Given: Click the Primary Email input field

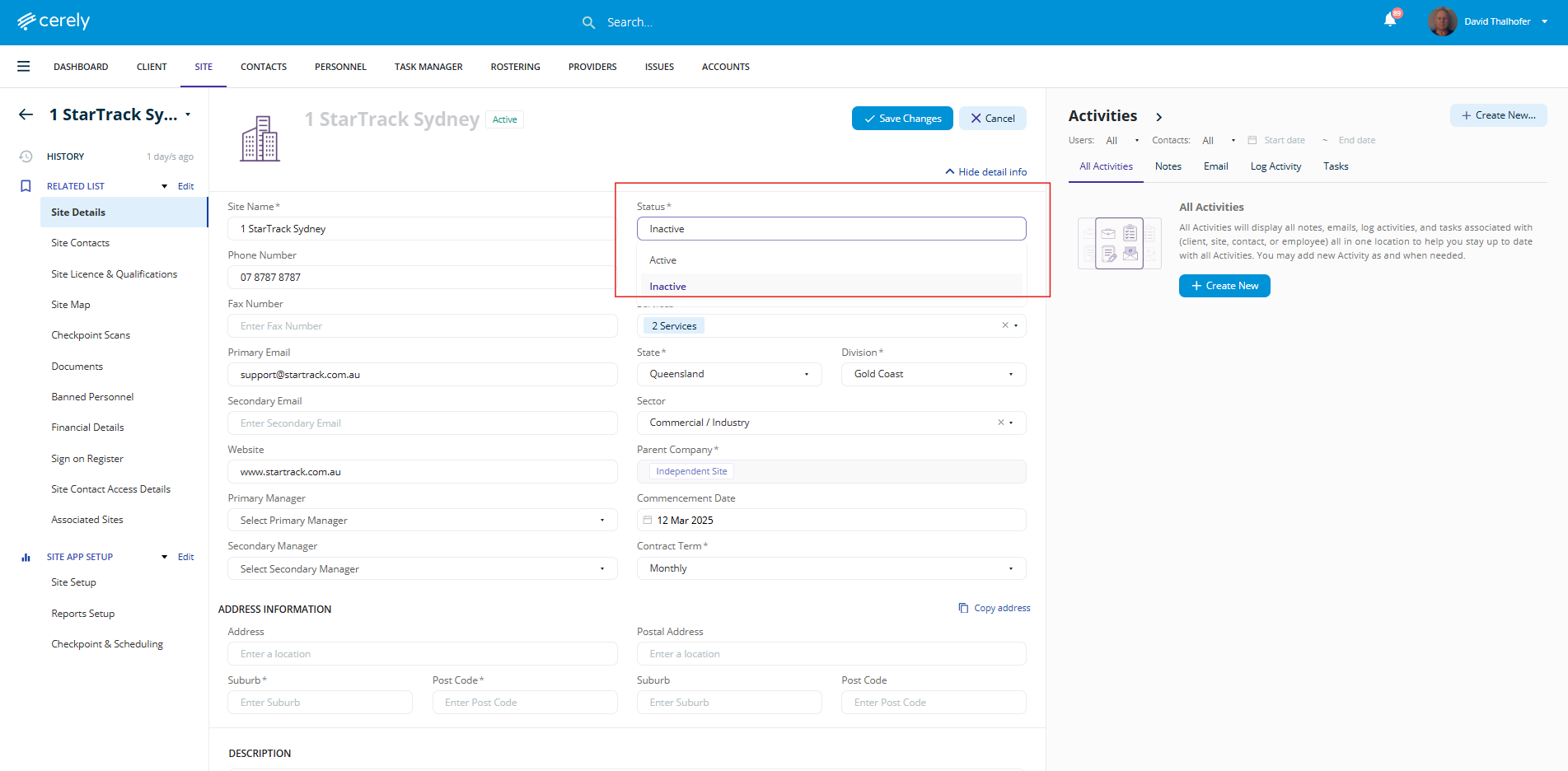Looking at the screenshot, I should pos(422,375).
